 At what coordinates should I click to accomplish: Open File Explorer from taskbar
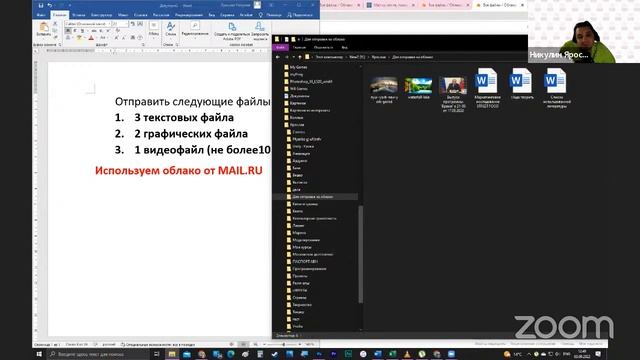pos(172,354)
